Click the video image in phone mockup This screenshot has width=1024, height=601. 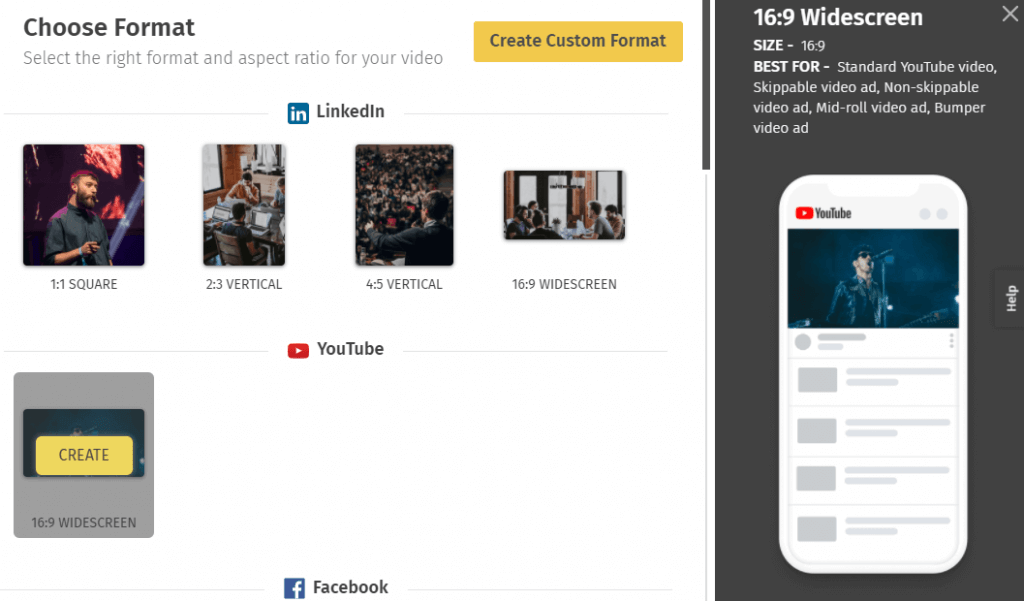pos(872,278)
